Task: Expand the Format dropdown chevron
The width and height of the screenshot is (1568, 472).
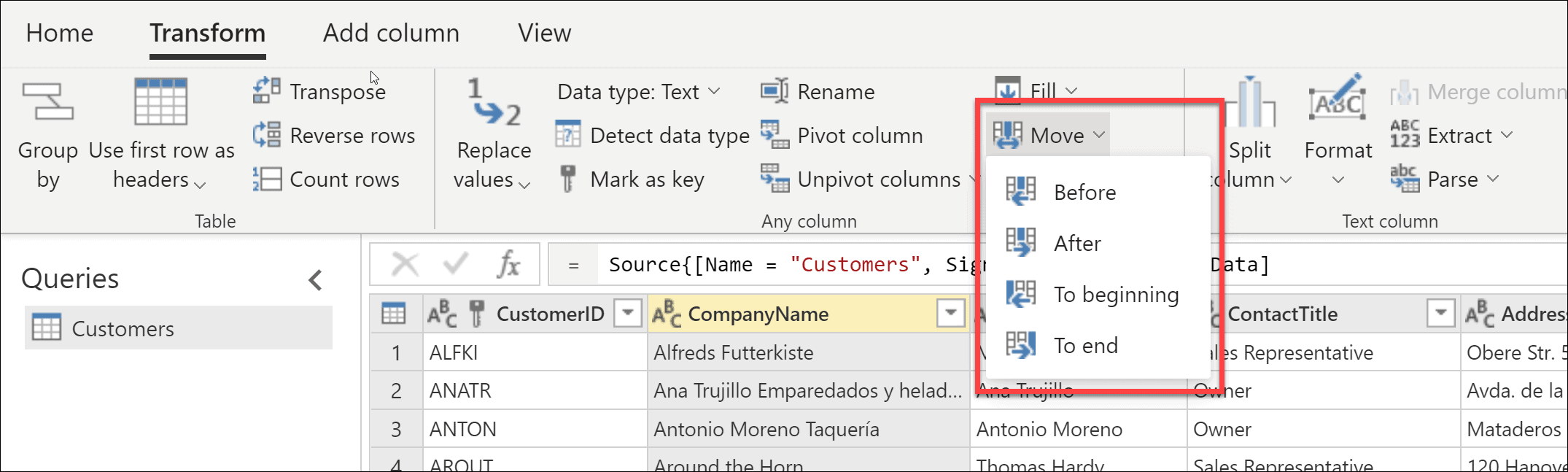Action: point(1338,179)
